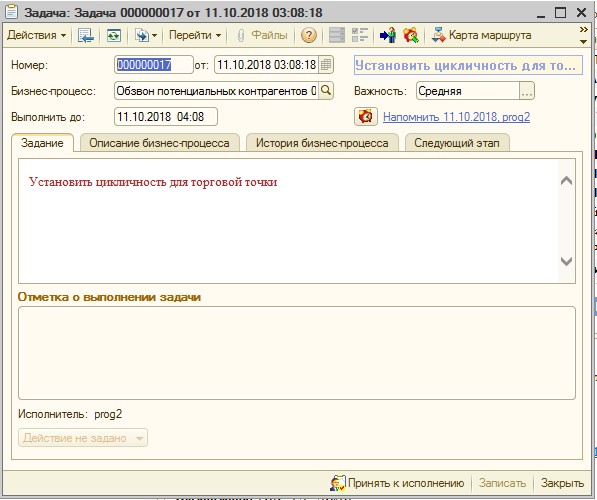The image size is (597, 500).
Task: Click into Отметка о выполнении задачи text field
Action: pos(297,353)
